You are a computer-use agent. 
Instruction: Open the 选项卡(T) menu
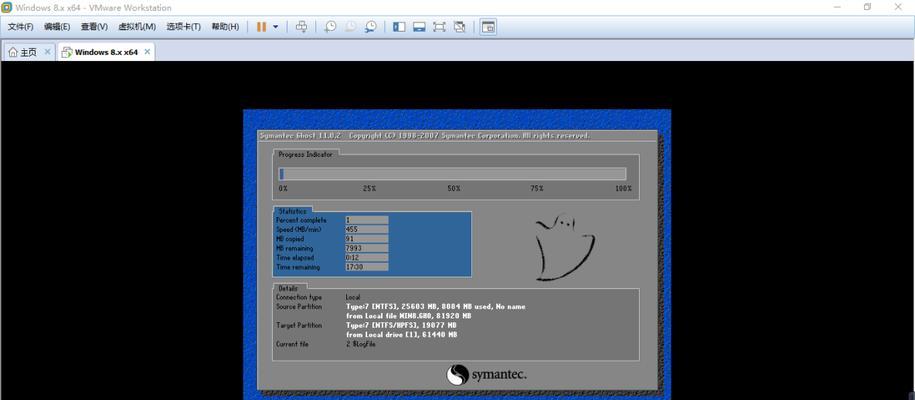click(183, 27)
